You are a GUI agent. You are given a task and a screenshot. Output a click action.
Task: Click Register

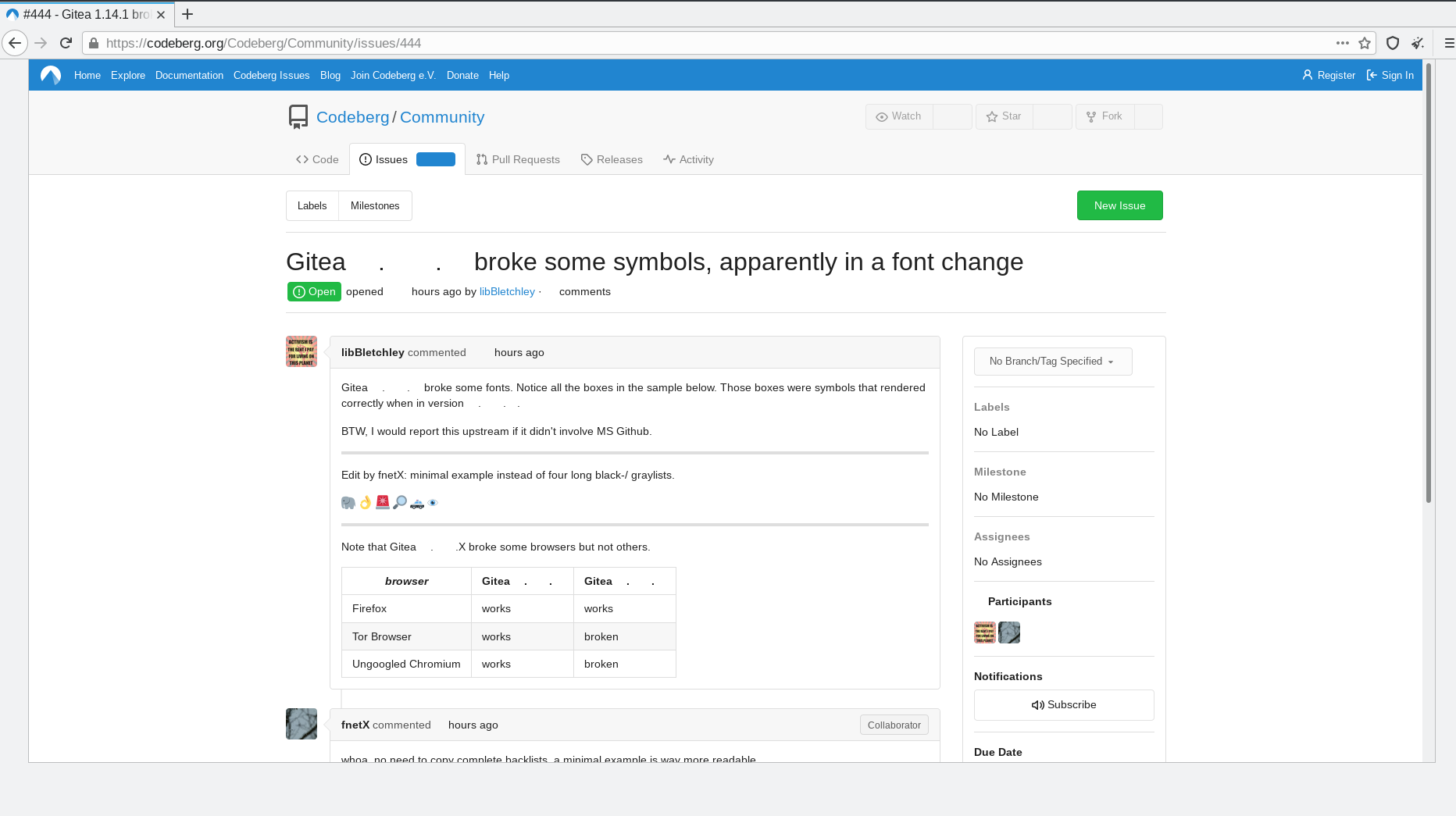pyautogui.click(x=1329, y=76)
